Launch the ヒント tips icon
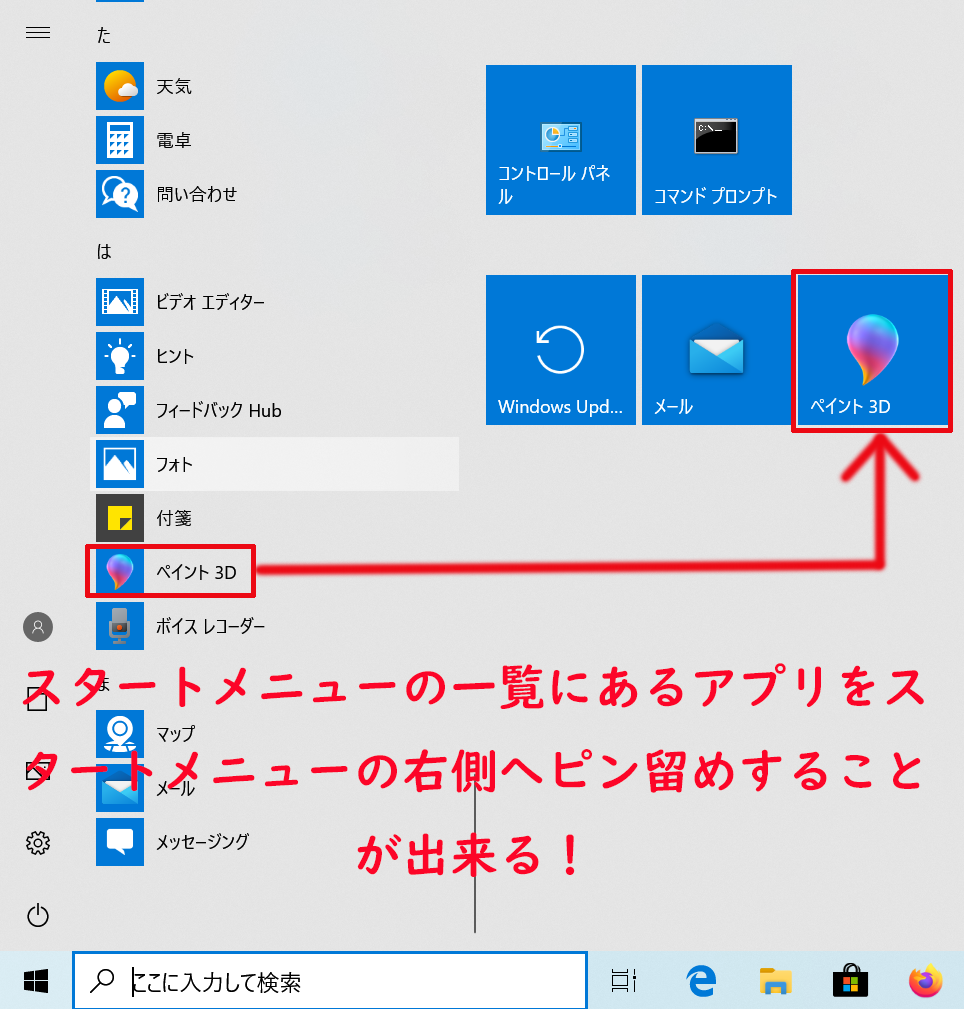Viewport: 964px width, 1009px height. [120, 356]
